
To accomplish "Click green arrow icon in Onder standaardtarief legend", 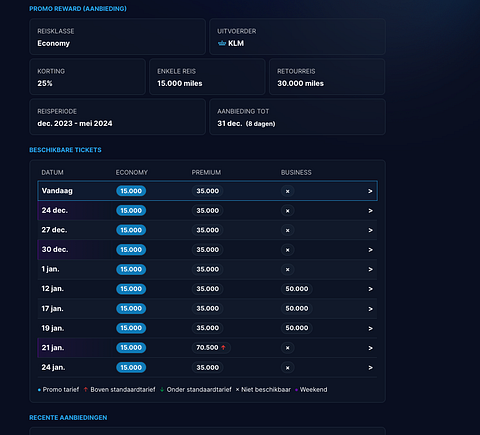I will click(x=162, y=389).
